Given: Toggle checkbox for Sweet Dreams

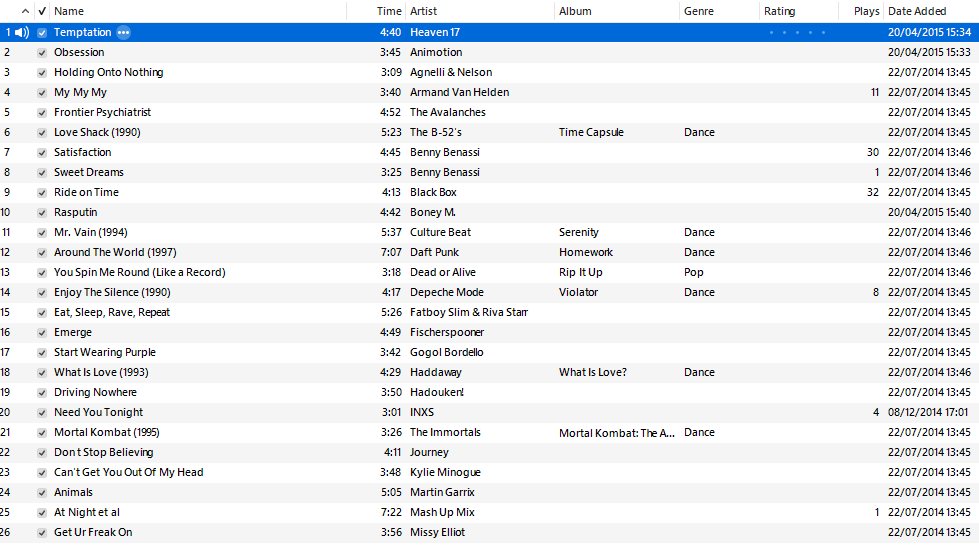Looking at the screenshot, I should [42, 173].
